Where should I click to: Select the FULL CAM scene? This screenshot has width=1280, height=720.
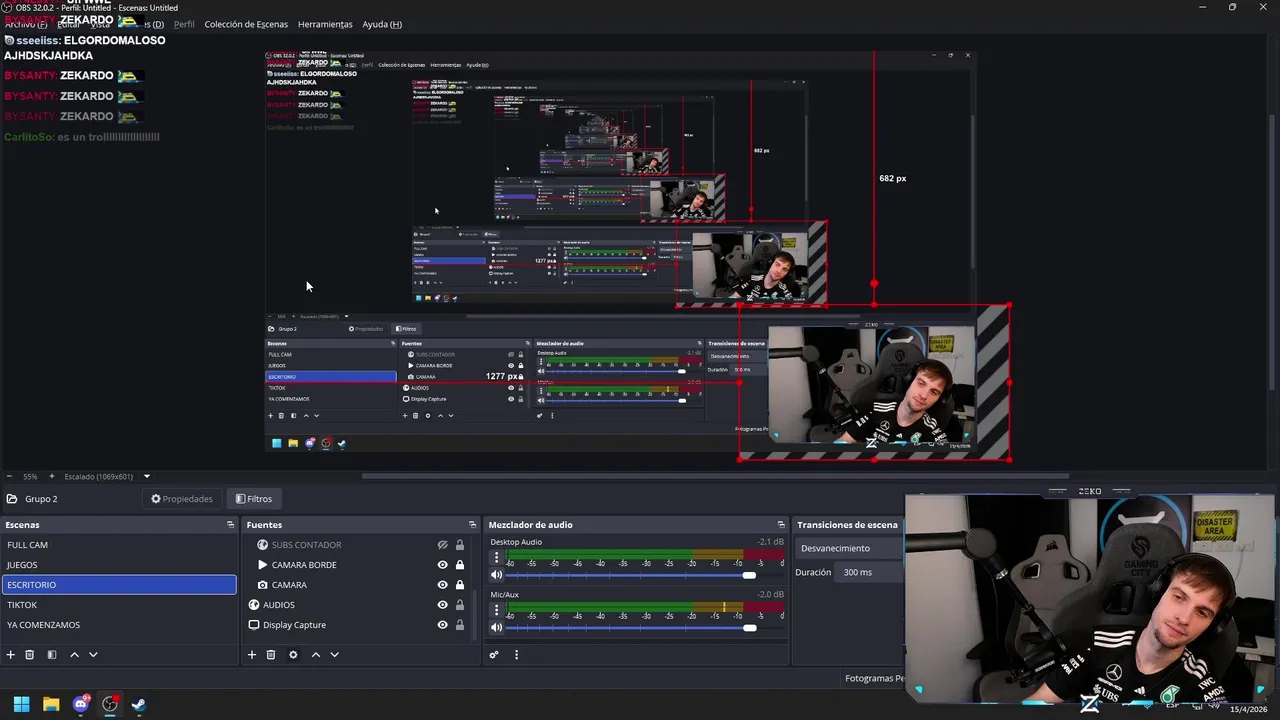118,545
